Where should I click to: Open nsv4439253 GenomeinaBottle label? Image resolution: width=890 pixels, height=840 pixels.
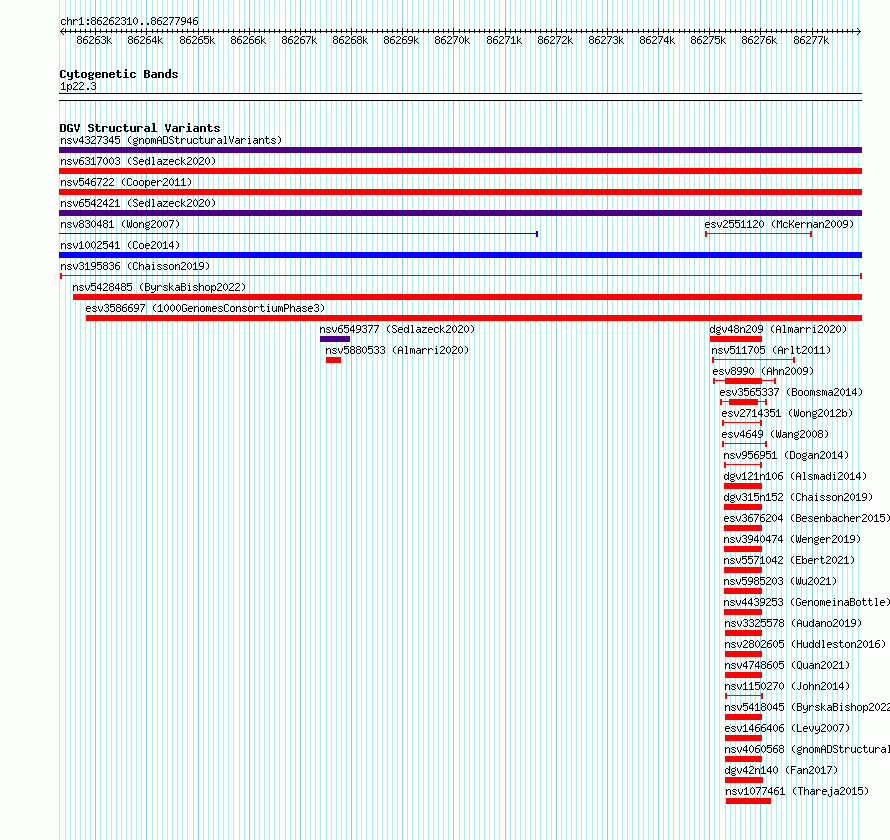point(807,602)
